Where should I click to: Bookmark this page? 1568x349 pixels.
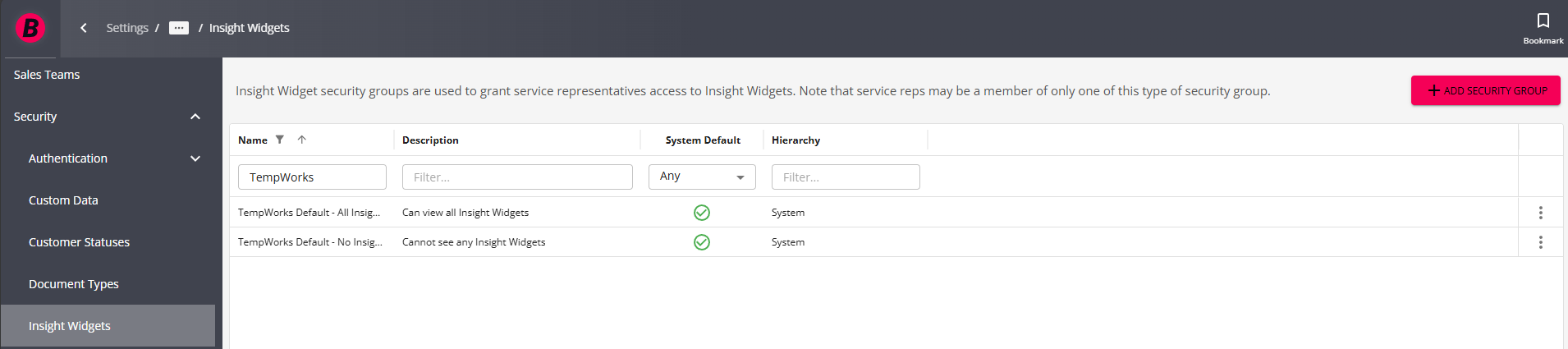pyautogui.click(x=1543, y=27)
